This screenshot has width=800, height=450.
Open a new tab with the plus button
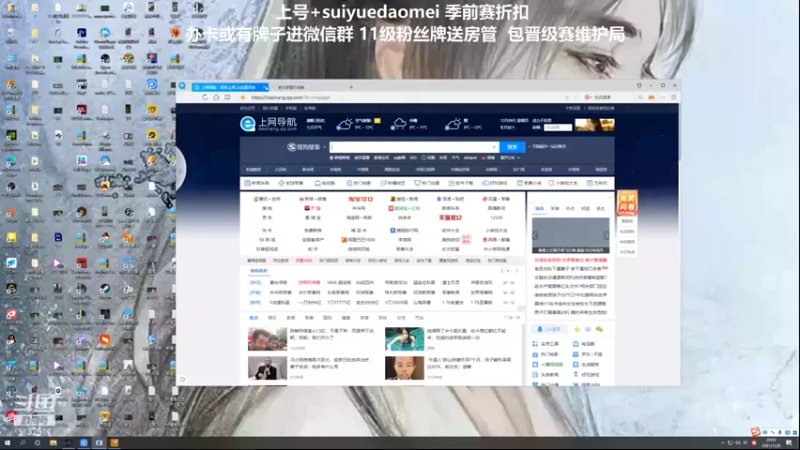[351, 87]
